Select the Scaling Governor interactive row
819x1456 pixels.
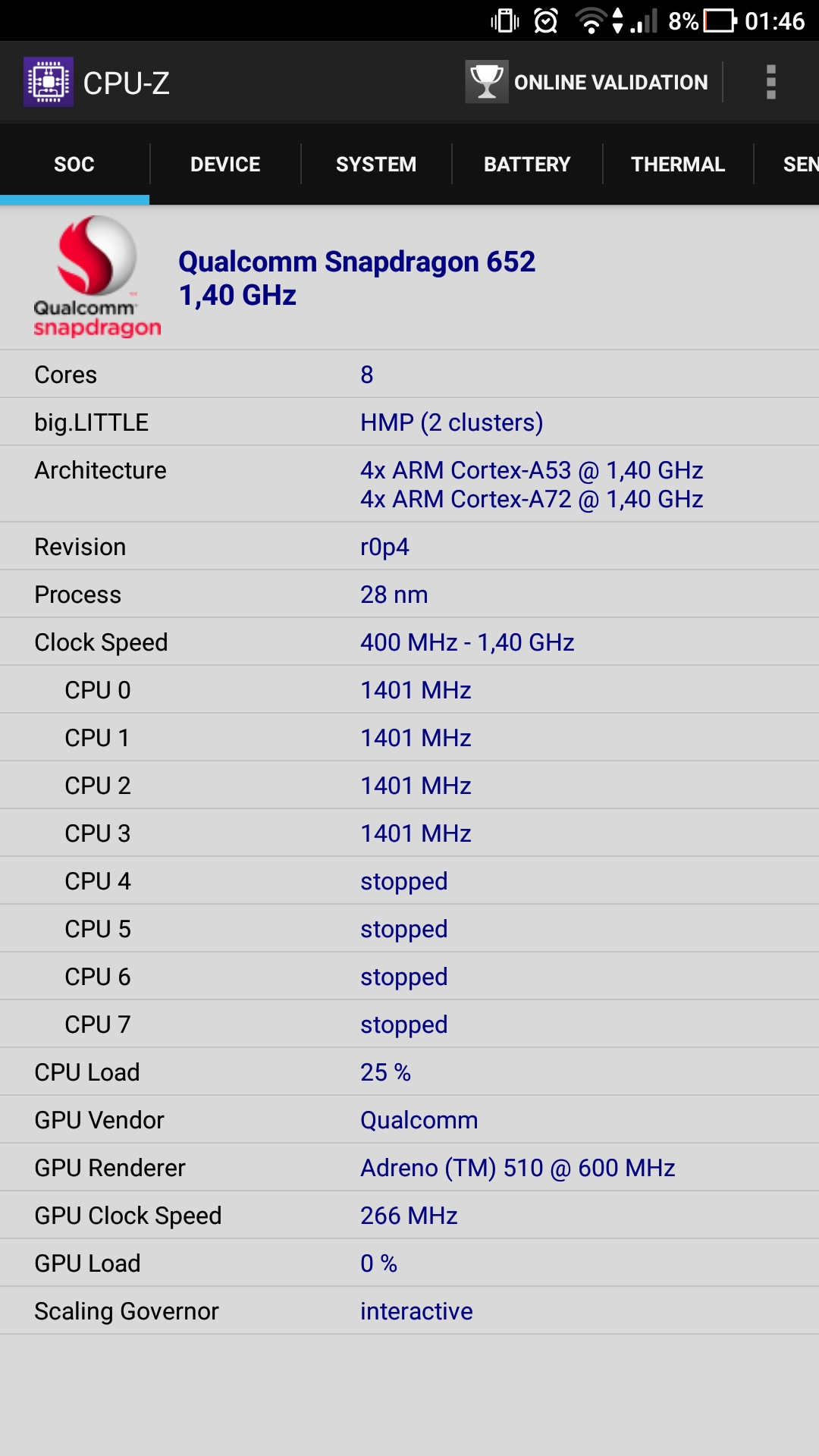point(409,1311)
